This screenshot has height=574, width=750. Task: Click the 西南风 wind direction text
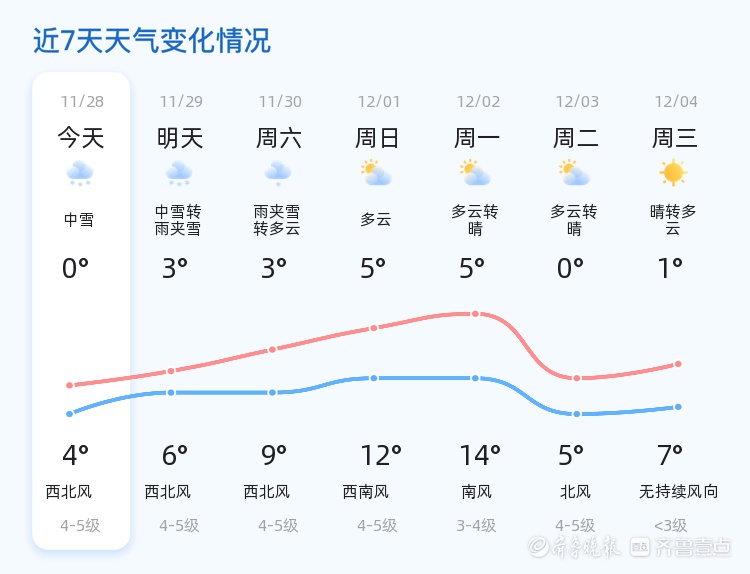tap(365, 492)
